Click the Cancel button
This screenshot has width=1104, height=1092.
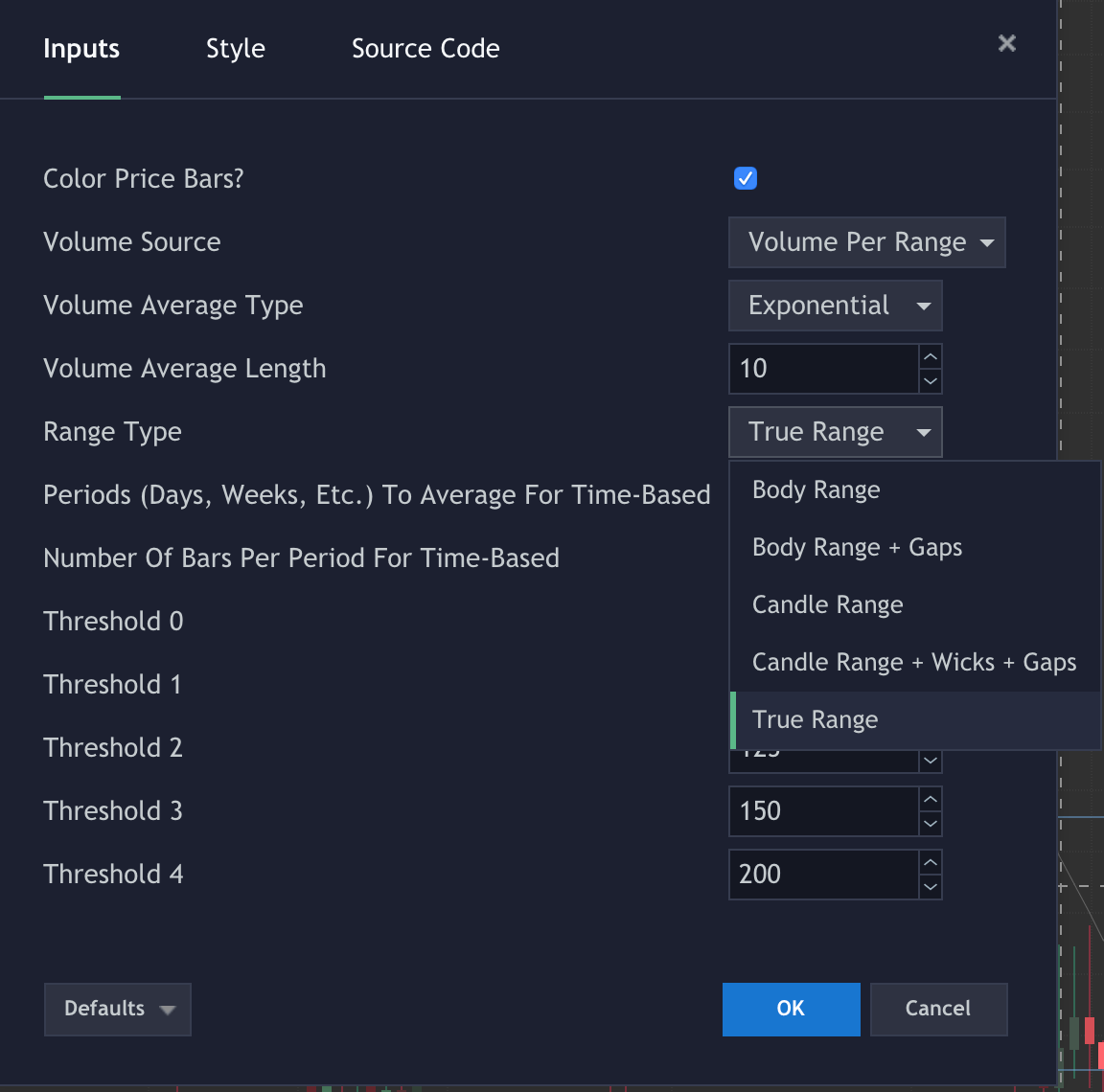click(938, 1009)
